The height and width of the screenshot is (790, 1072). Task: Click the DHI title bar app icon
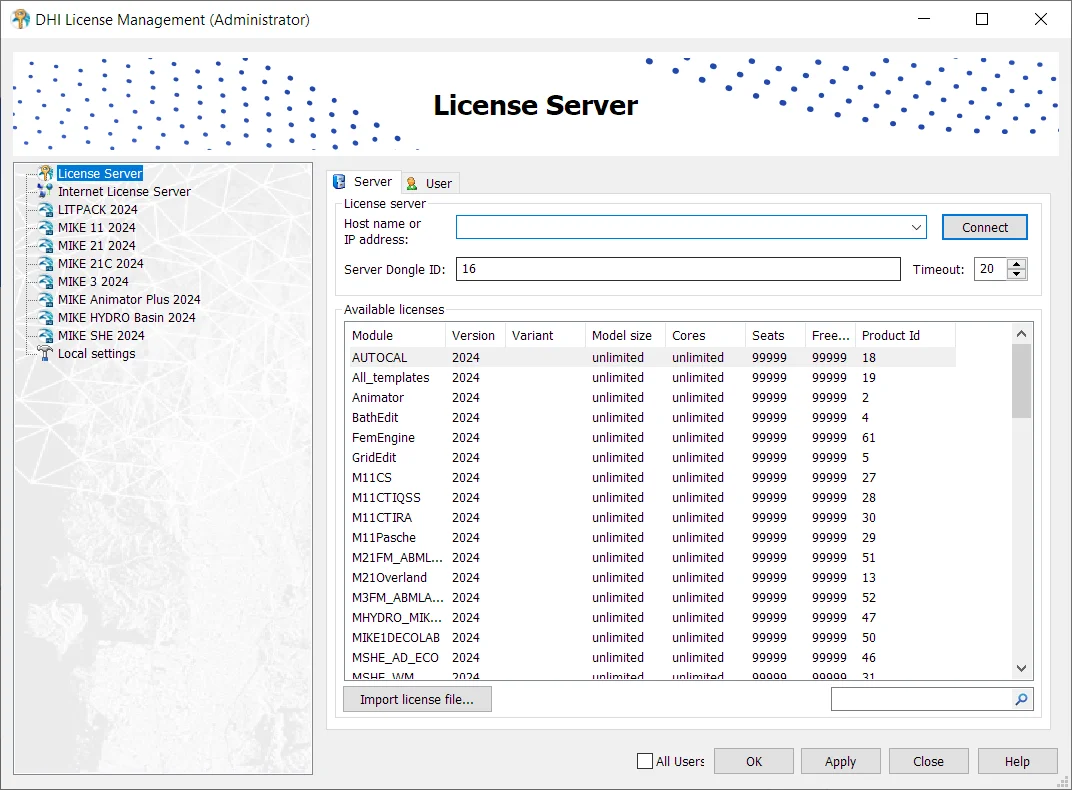pyautogui.click(x=21, y=19)
